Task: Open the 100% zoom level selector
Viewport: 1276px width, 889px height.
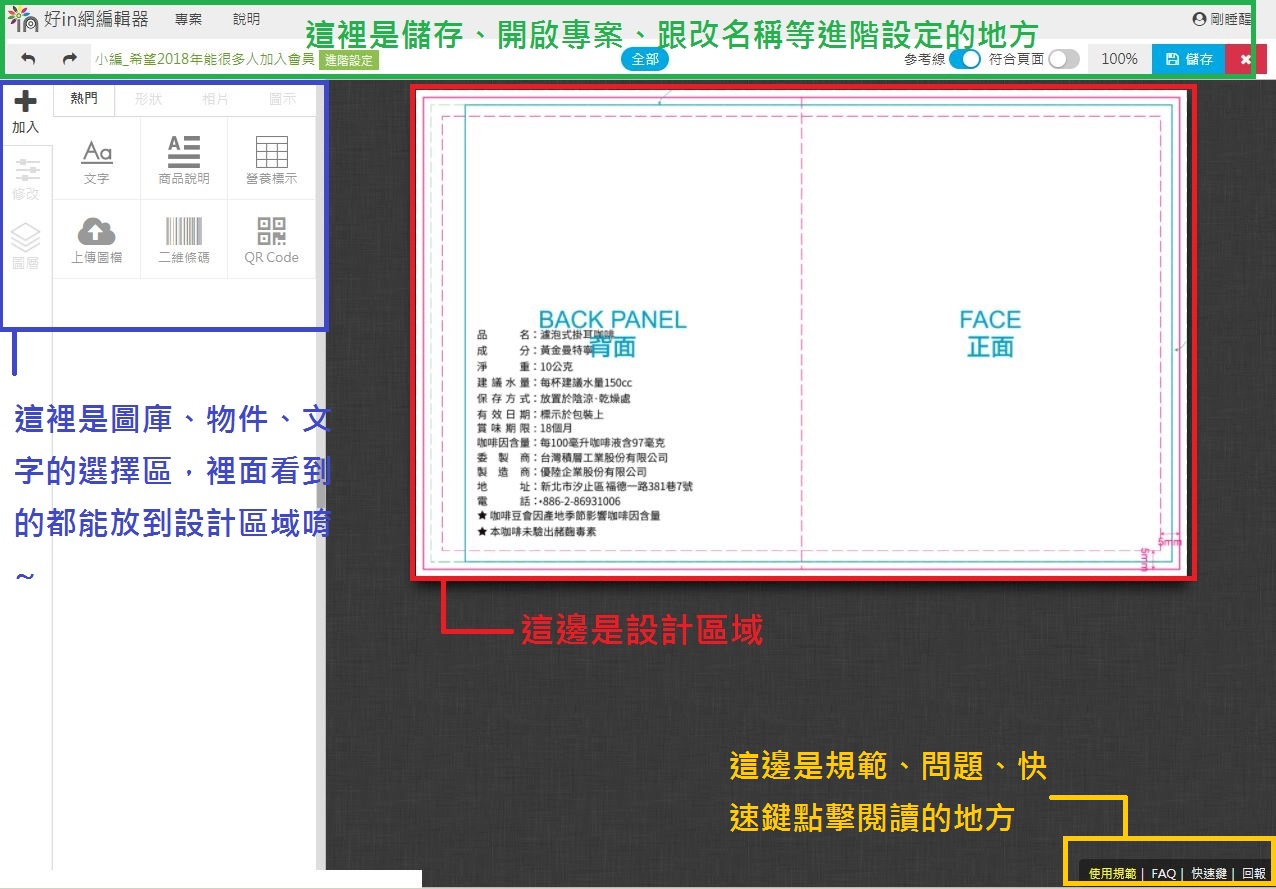Action: pyautogui.click(x=1119, y=59)
